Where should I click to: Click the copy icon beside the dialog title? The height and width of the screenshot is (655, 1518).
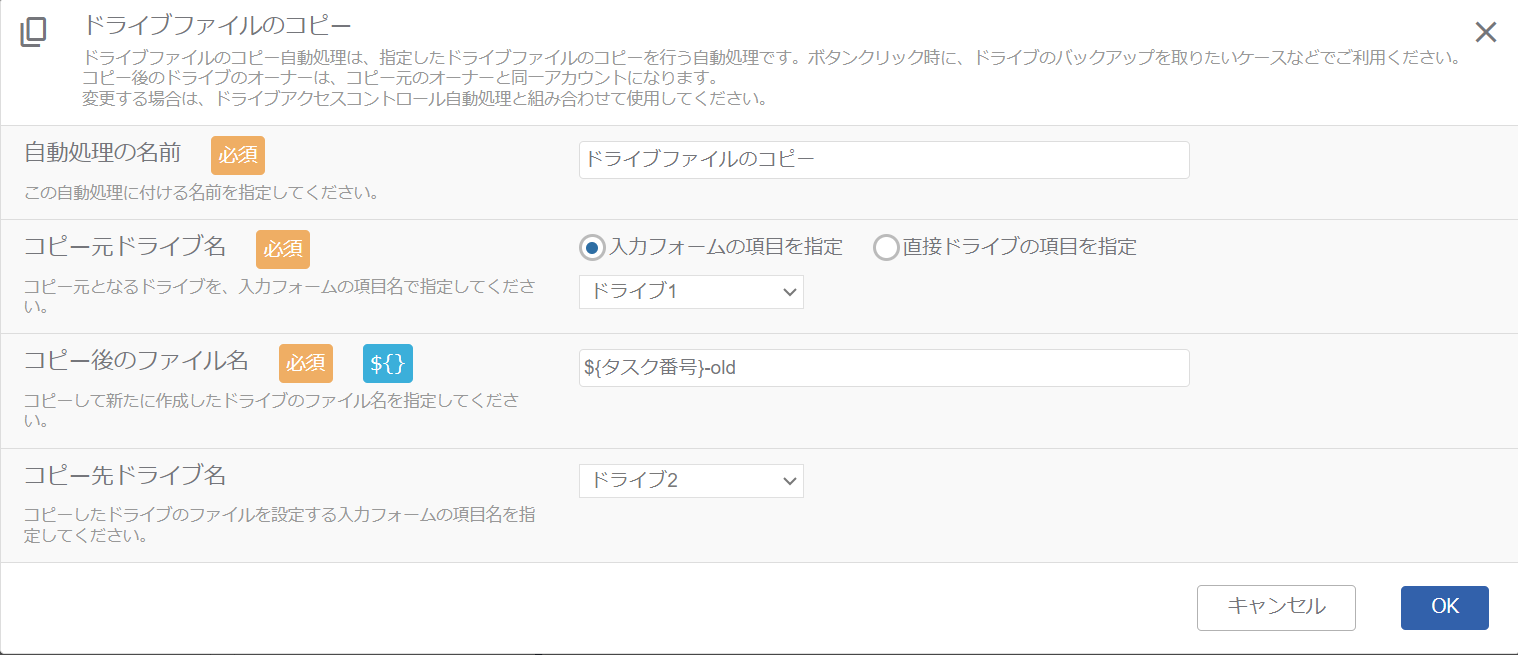click(x=33, y=32)
